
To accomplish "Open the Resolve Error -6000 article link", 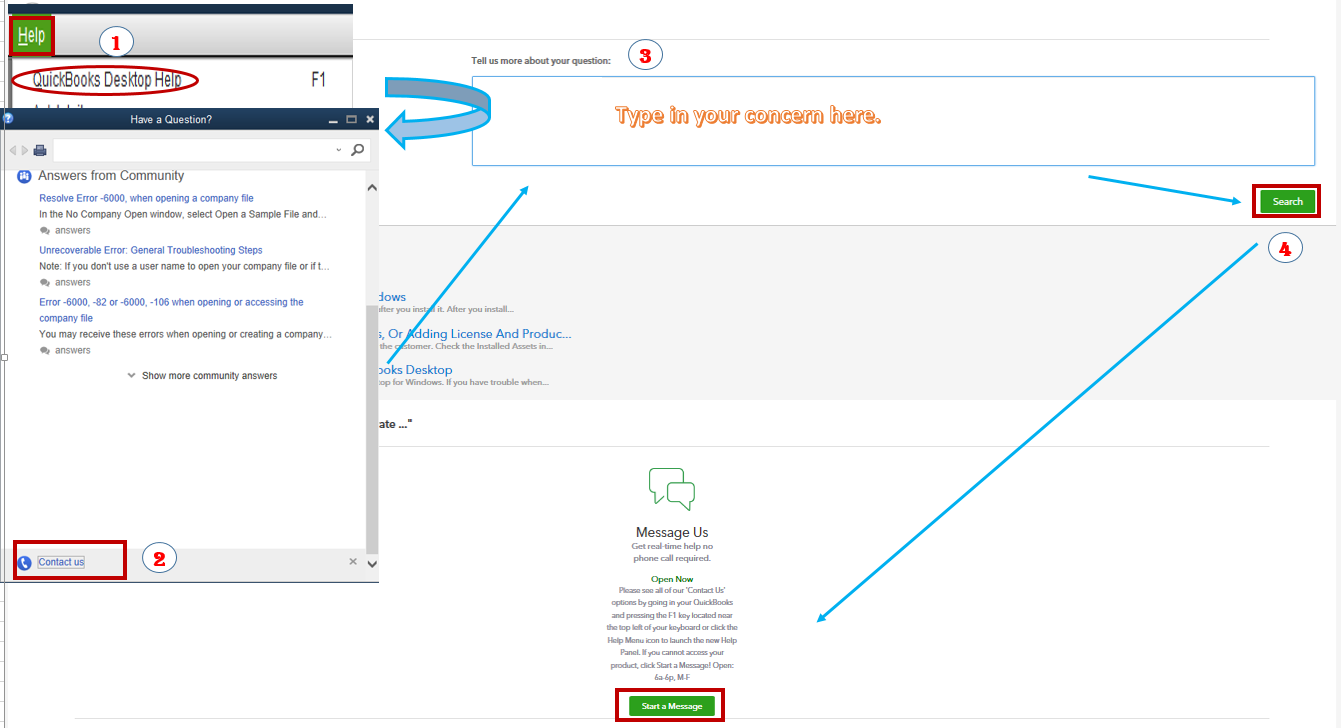I will click(145, 197).
